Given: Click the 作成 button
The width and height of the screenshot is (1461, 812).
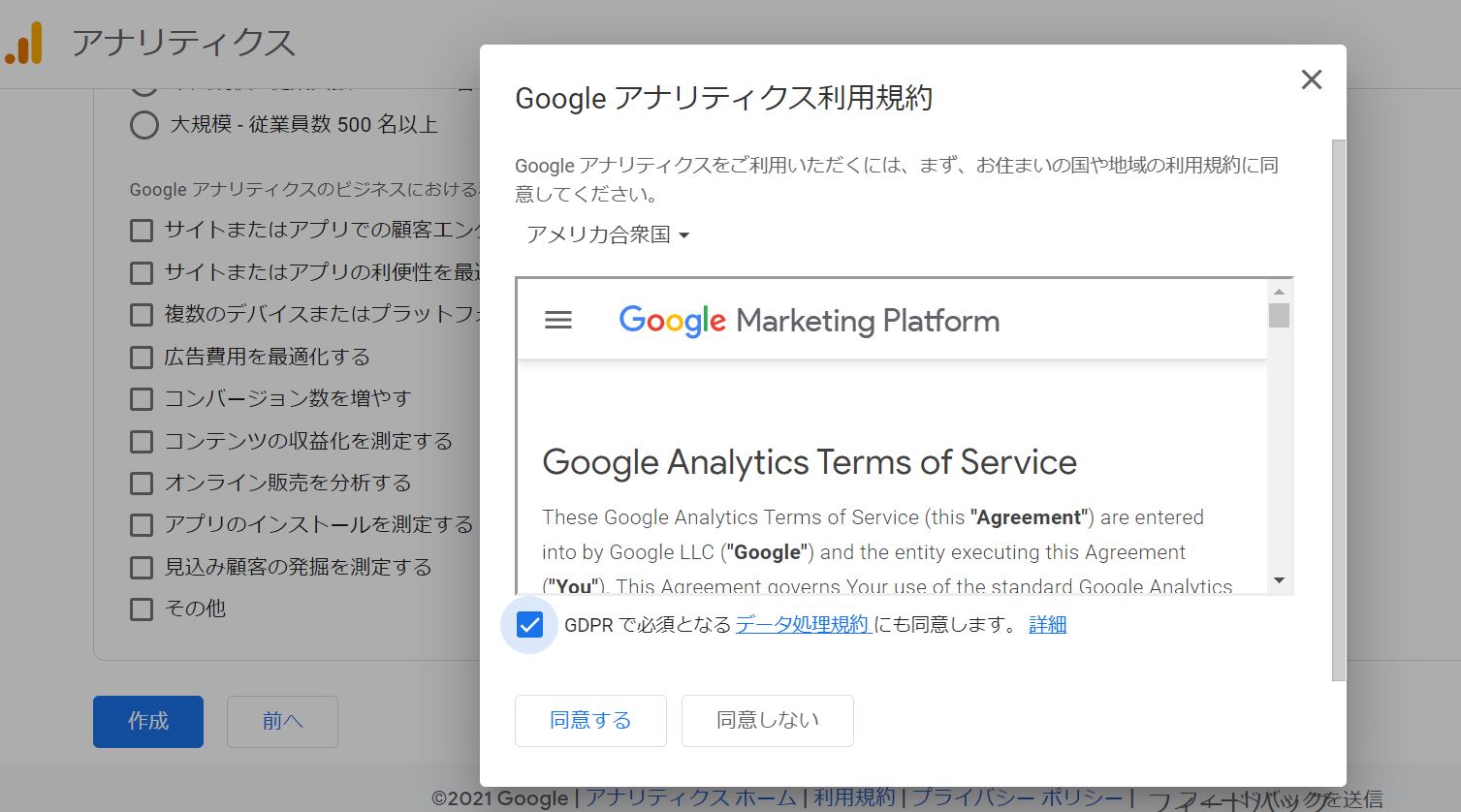Looking at the screenshot, I should point(148,722).
